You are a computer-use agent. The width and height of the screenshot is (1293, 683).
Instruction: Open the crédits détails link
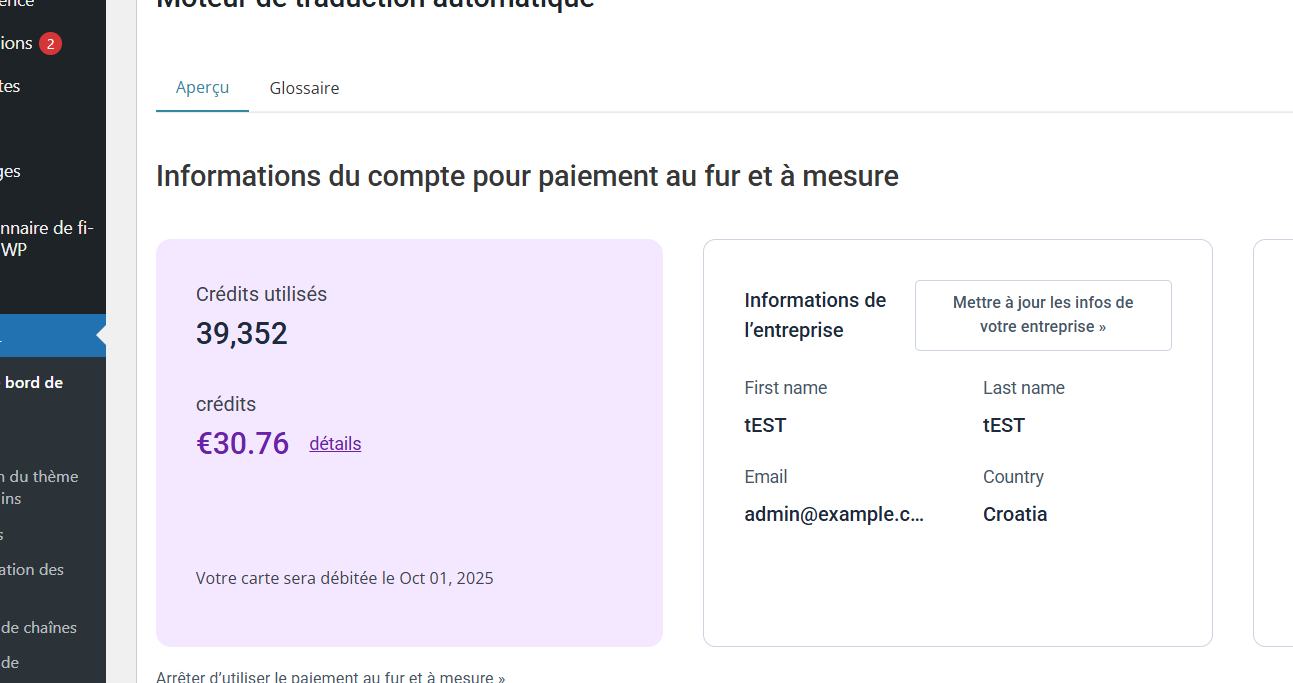335,443
